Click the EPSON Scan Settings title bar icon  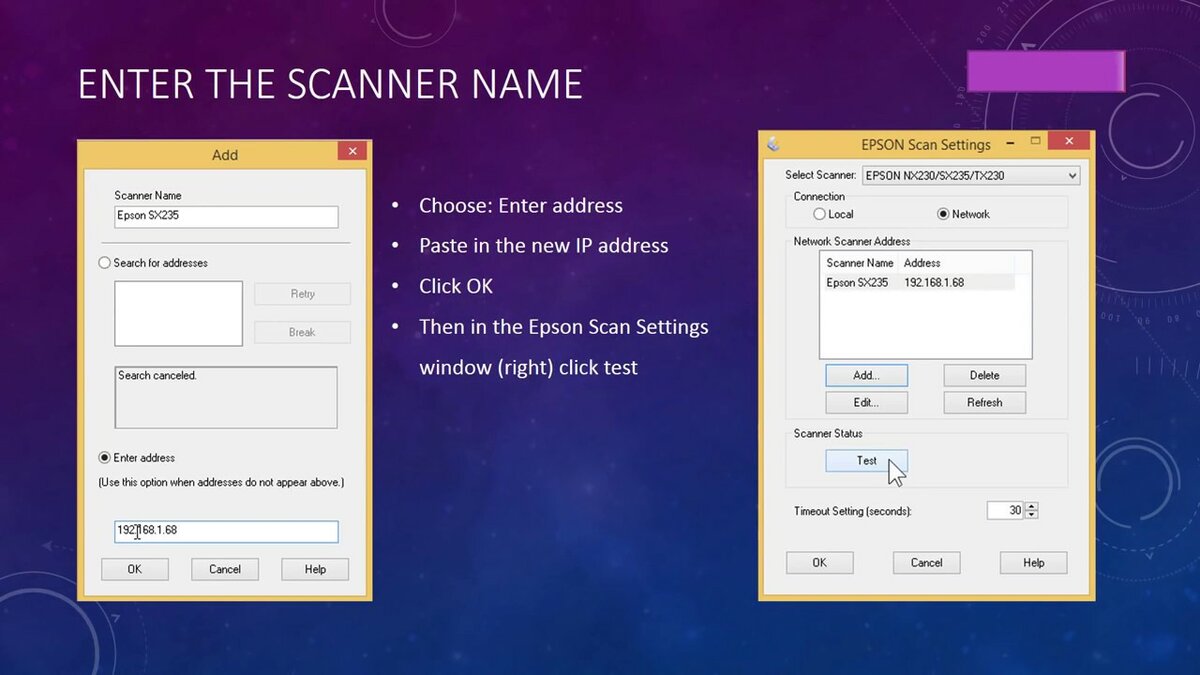coord(773,144)
